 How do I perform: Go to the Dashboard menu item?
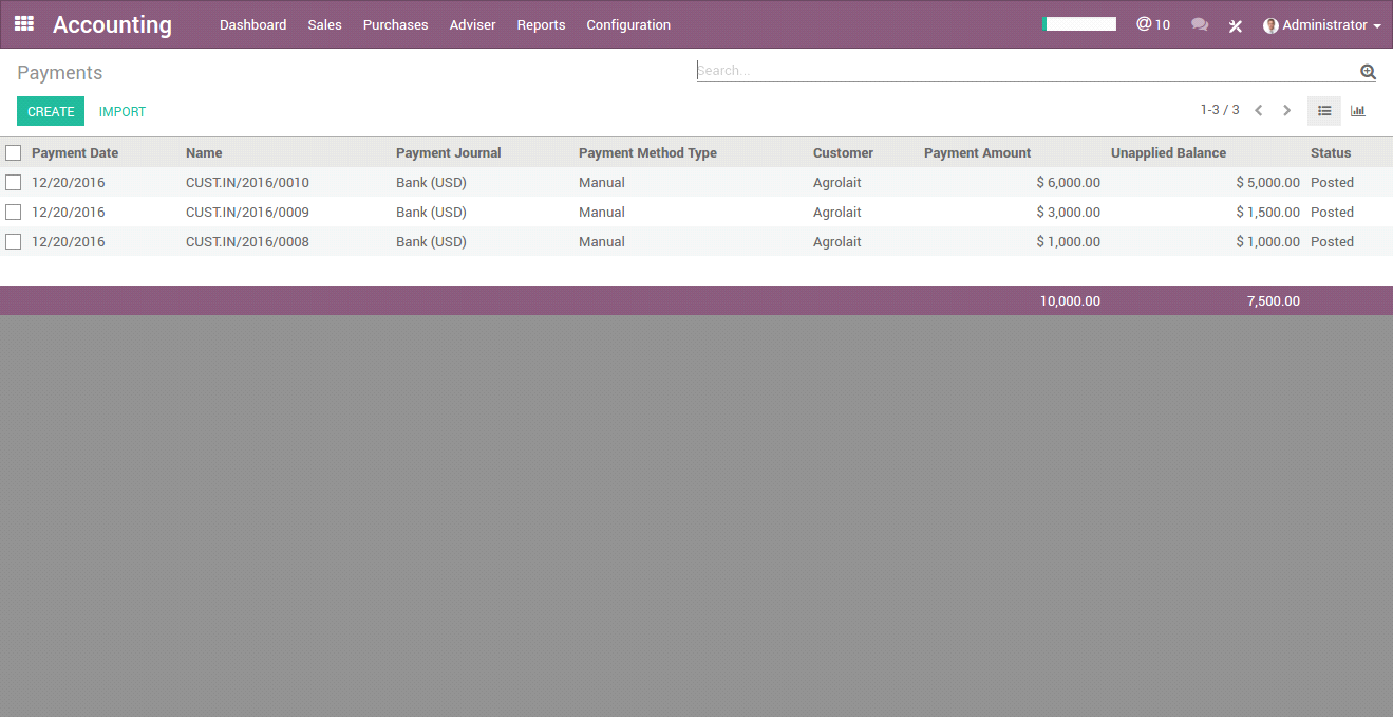coord(253,25)
